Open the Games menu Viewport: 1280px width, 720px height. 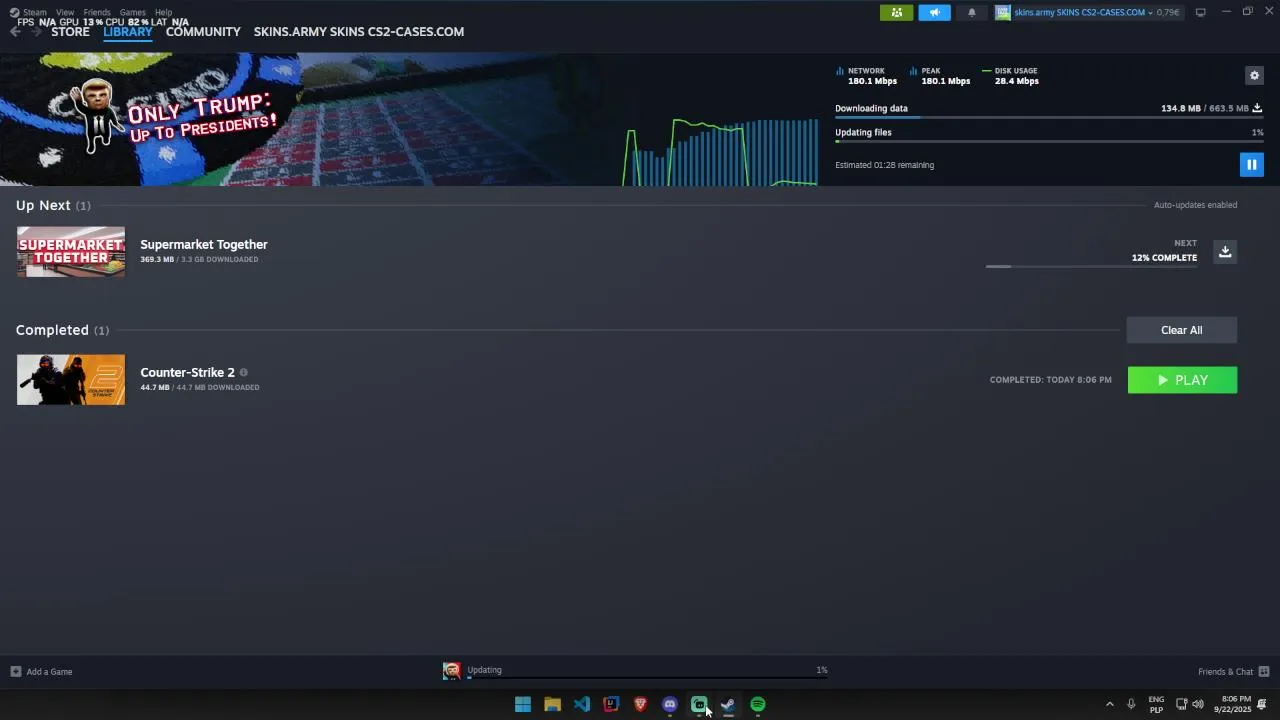point(133,12)
